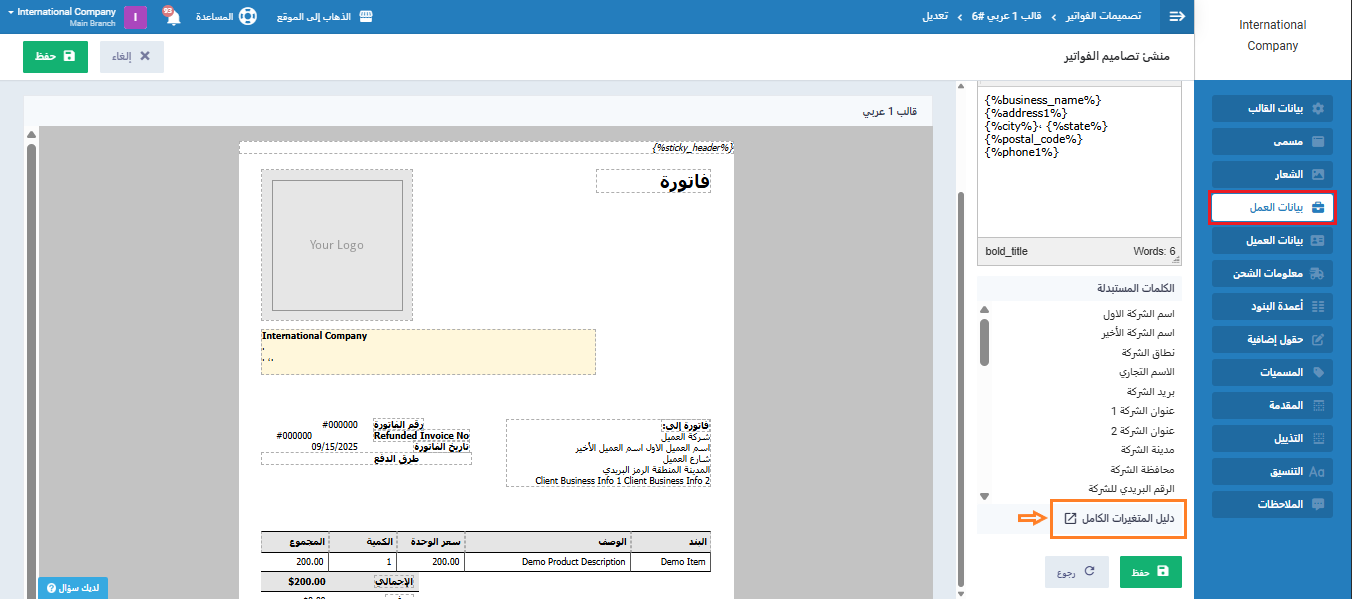
Task: Click the رجوع back button
Action: coord(1076,572)
